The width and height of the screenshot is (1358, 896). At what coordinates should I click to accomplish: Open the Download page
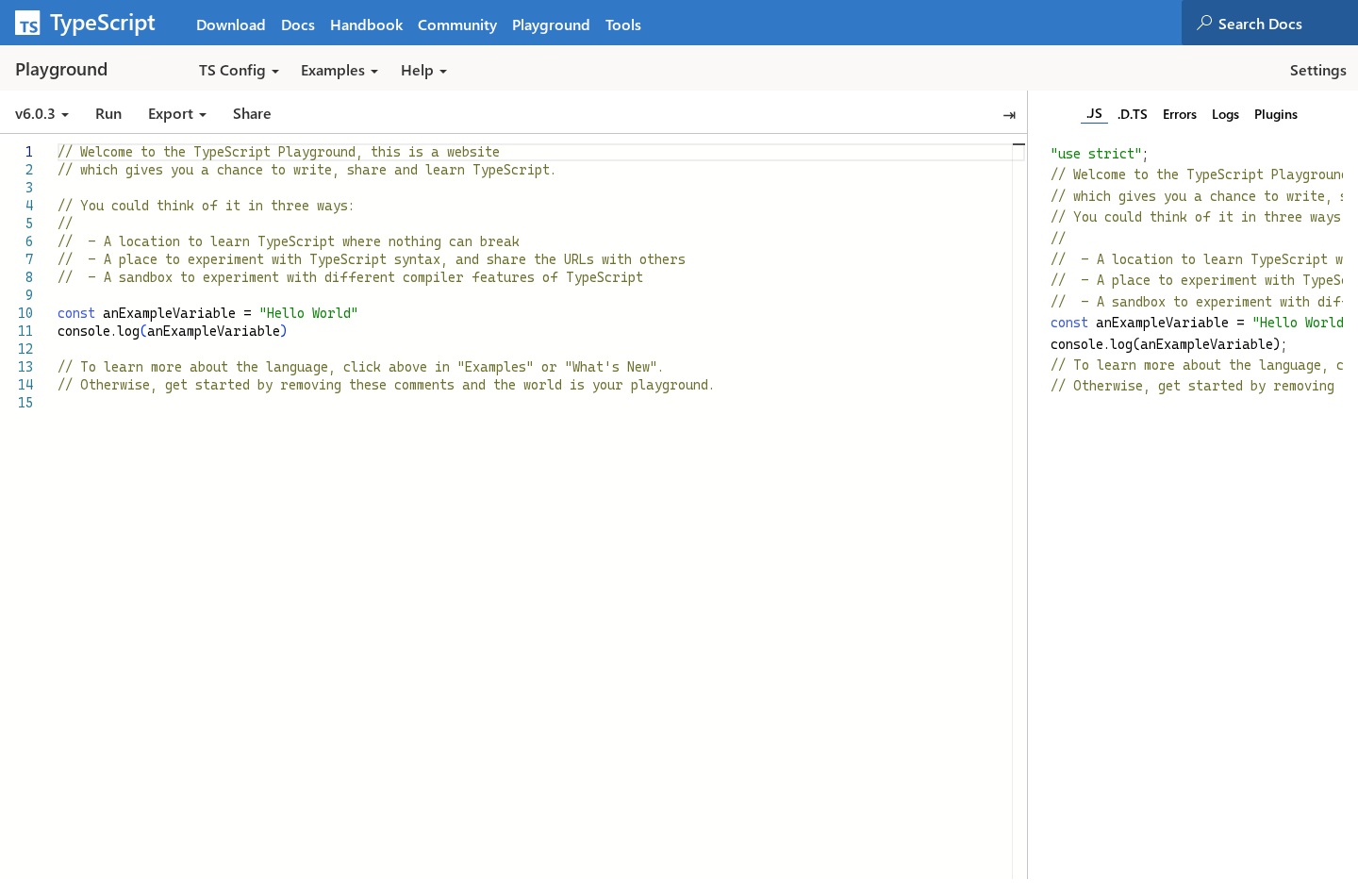(x=230, y=25)
